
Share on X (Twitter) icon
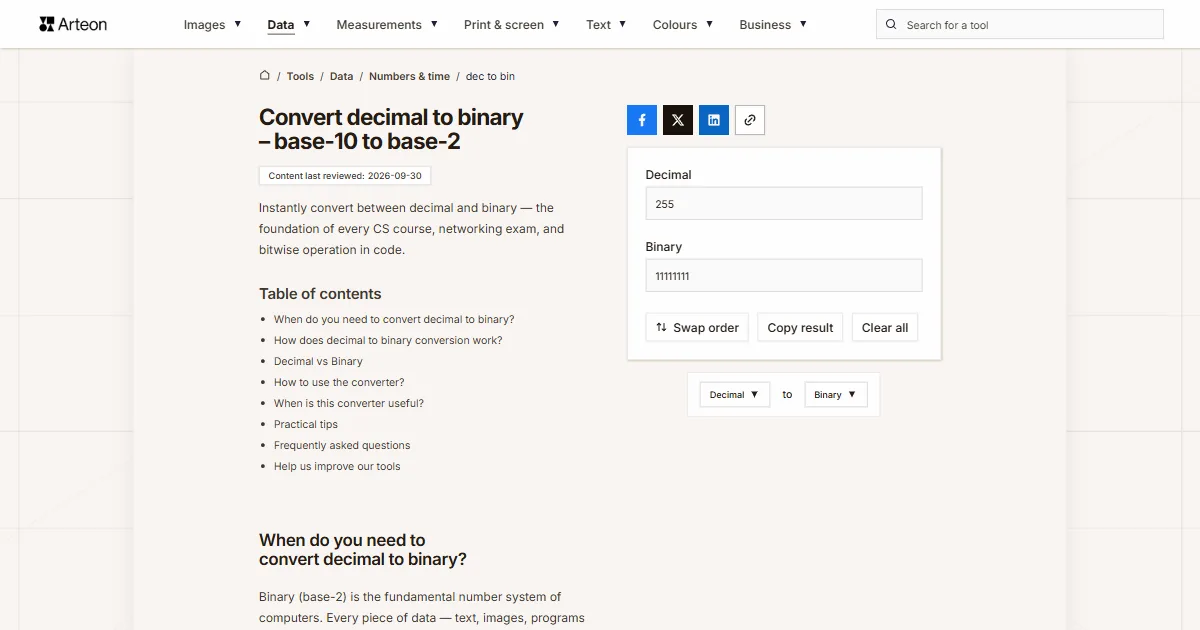click(678, 120)
